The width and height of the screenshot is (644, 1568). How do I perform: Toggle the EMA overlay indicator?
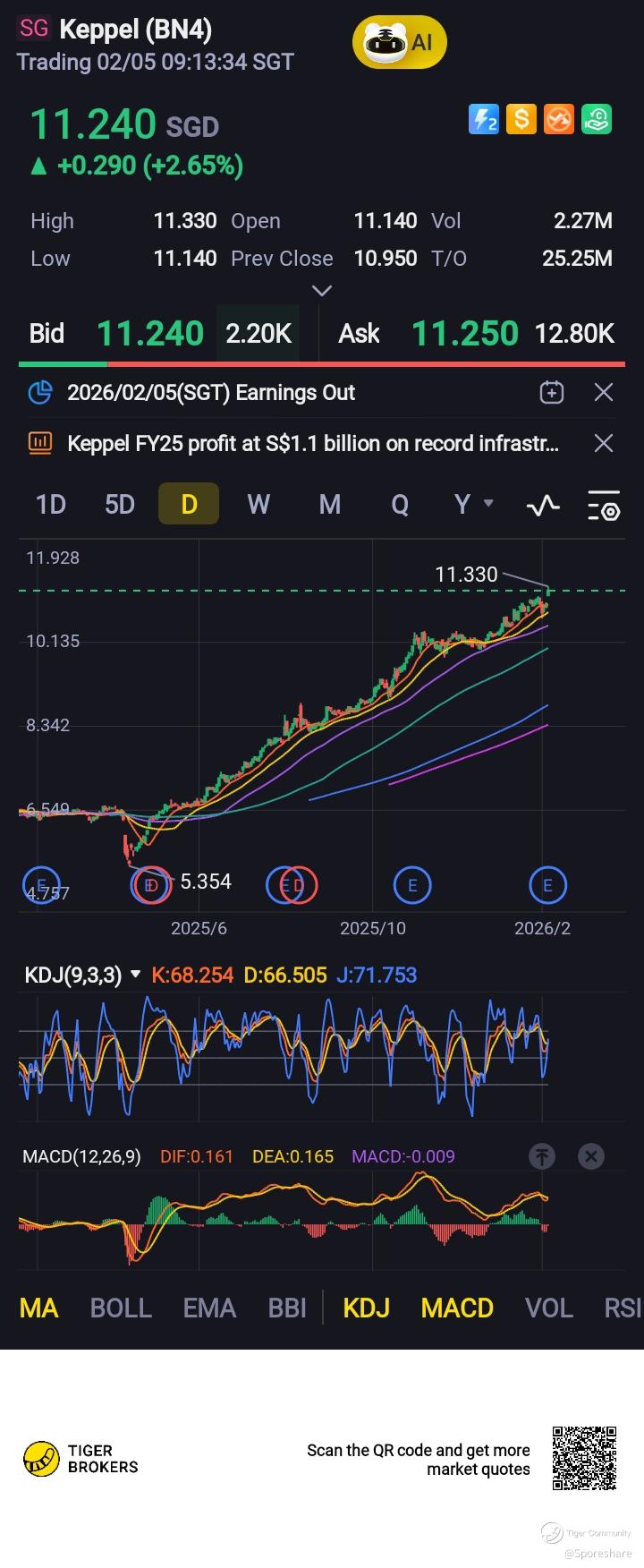209,1308
